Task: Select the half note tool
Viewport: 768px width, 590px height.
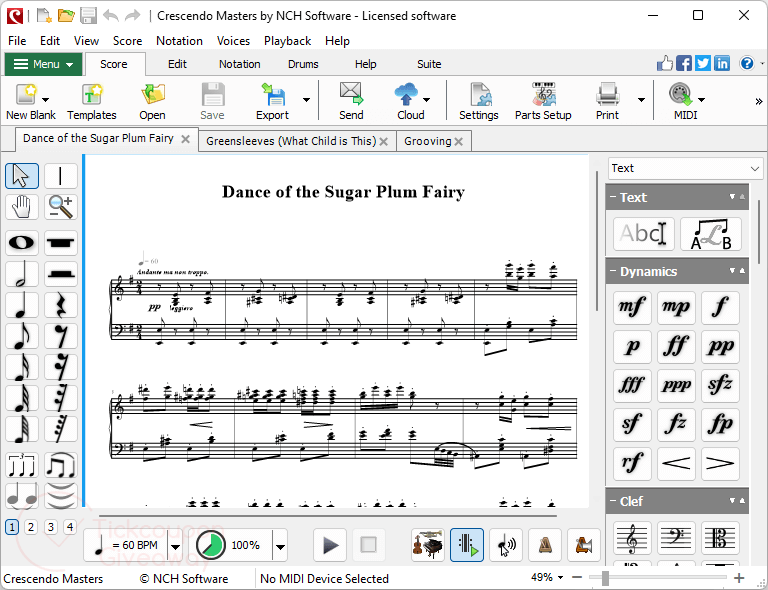Action: click(x=22, y=274)
